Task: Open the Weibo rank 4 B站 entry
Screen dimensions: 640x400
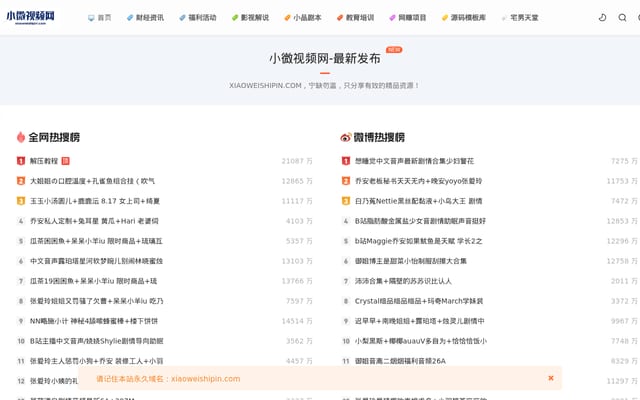Action: (x=420, y=221)
